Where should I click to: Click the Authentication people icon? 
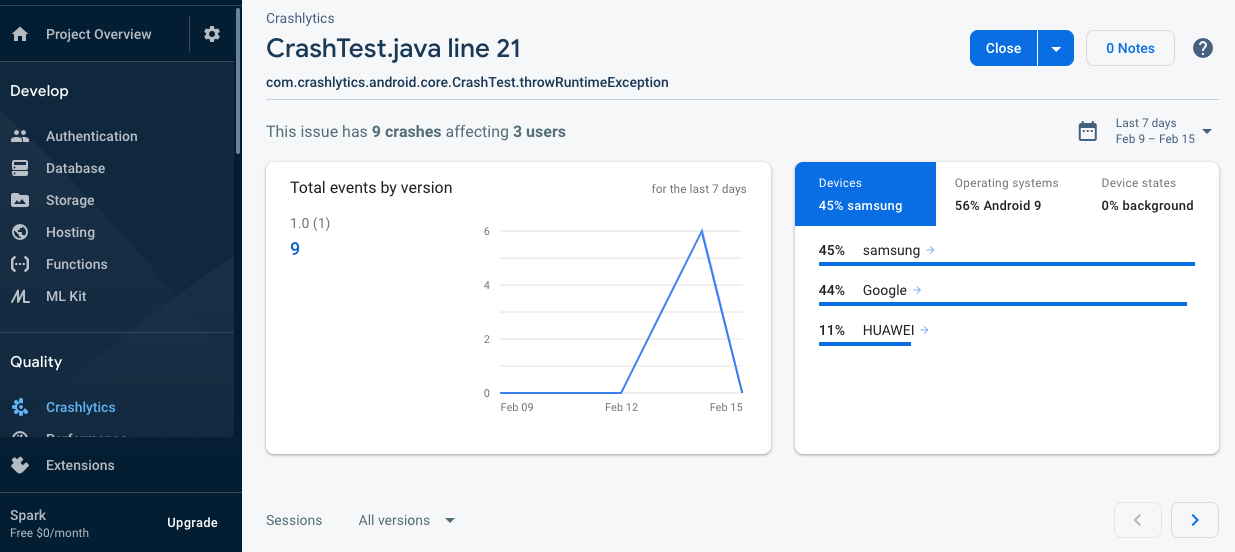[x=20, y=136]
